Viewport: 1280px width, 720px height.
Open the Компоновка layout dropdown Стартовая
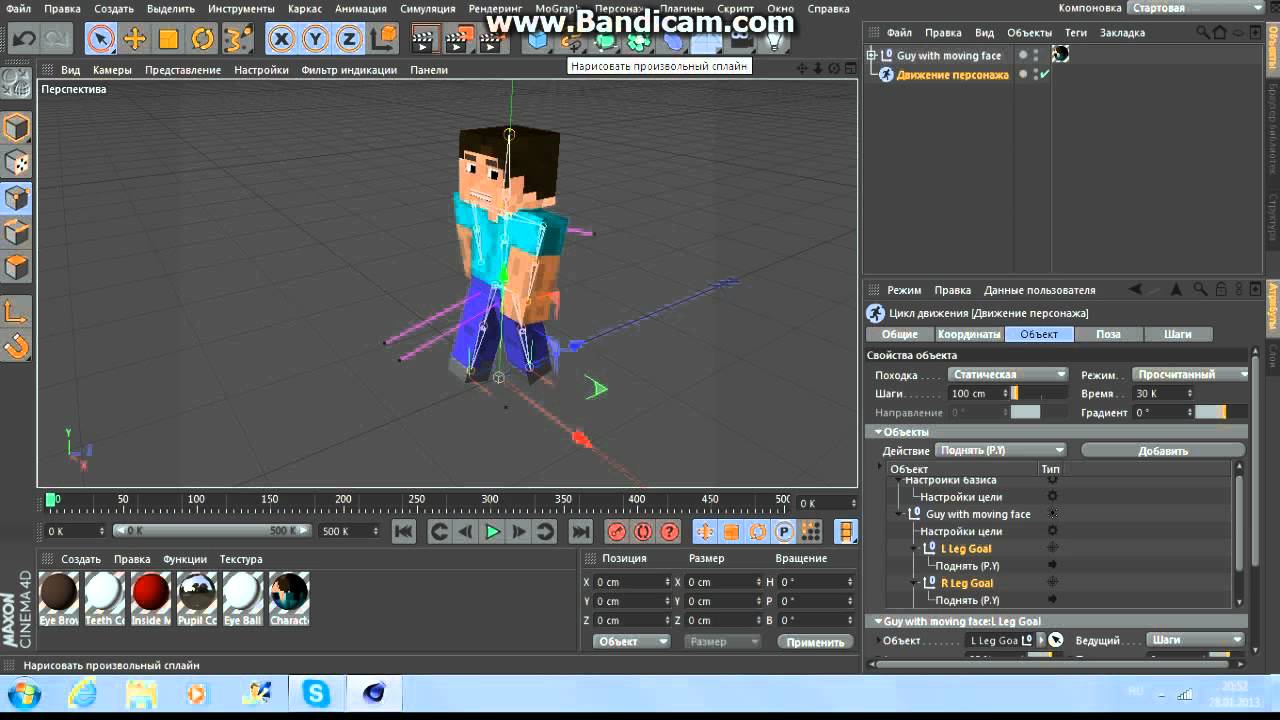coord(1197,8)
